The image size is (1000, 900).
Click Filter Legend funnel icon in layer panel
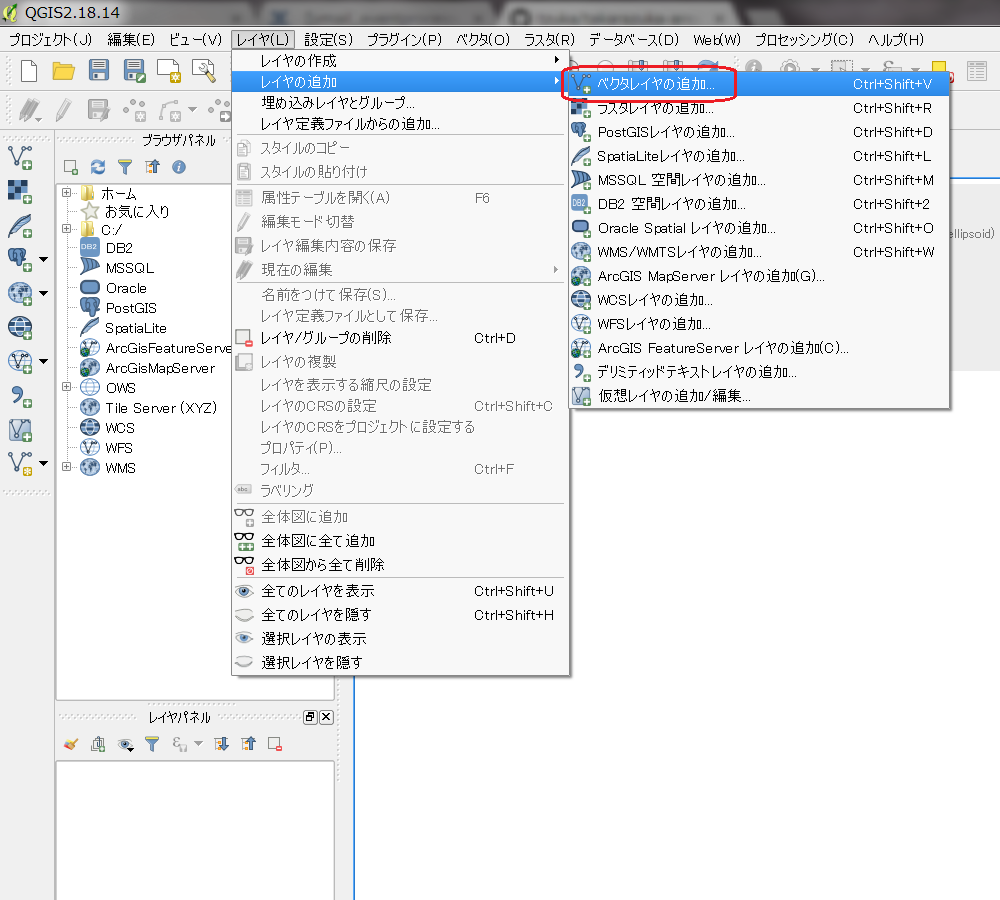click(152, 744)
